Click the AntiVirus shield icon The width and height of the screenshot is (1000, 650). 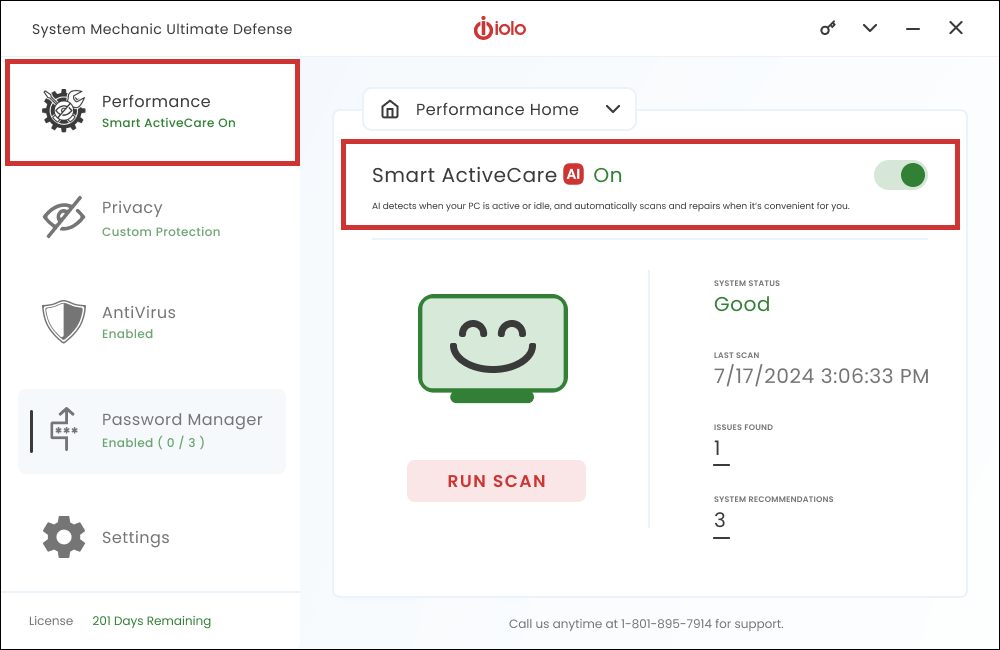click(x=64, y=322)
